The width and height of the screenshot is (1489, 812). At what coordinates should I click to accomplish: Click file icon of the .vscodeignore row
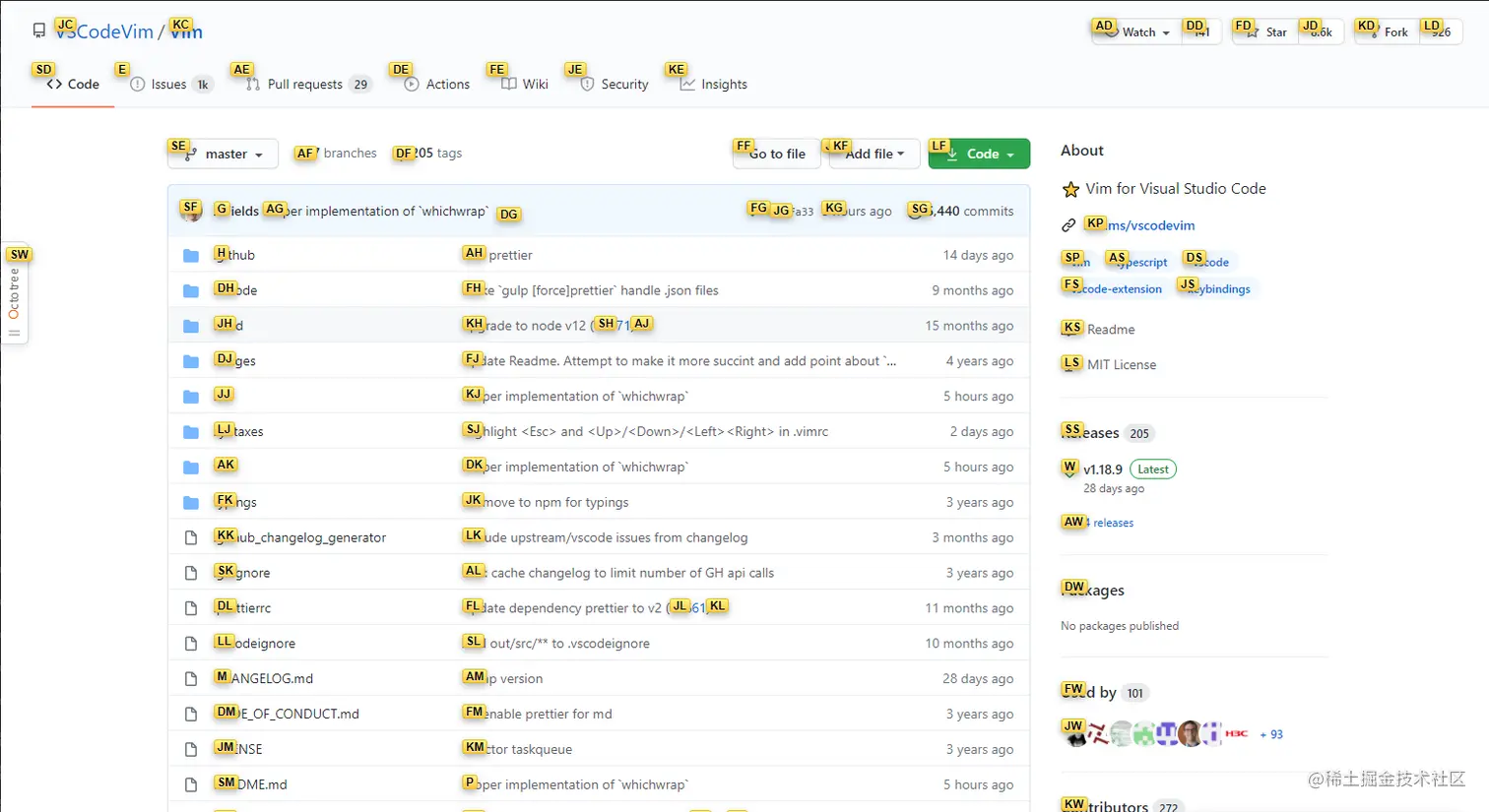click(191, 644)
